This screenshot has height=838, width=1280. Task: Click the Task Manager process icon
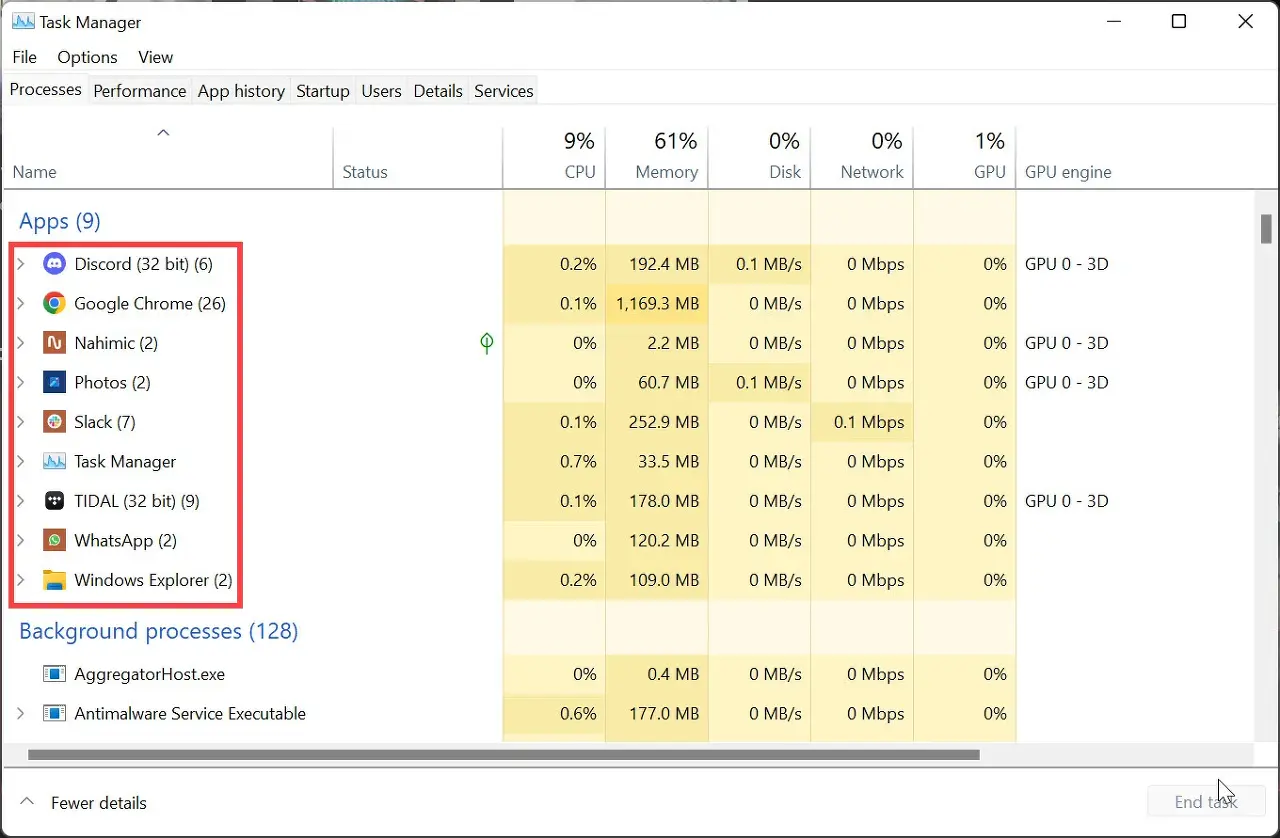[x=54, y=461]
